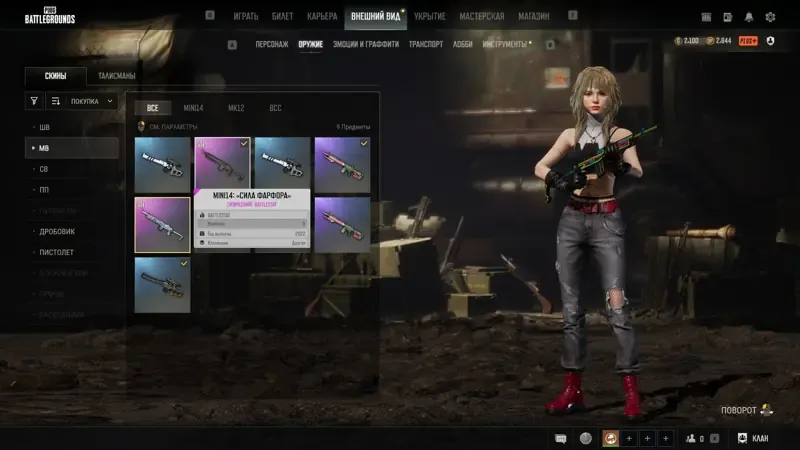
Task: Open the КЛАН button label
Action: click(760, 438)
